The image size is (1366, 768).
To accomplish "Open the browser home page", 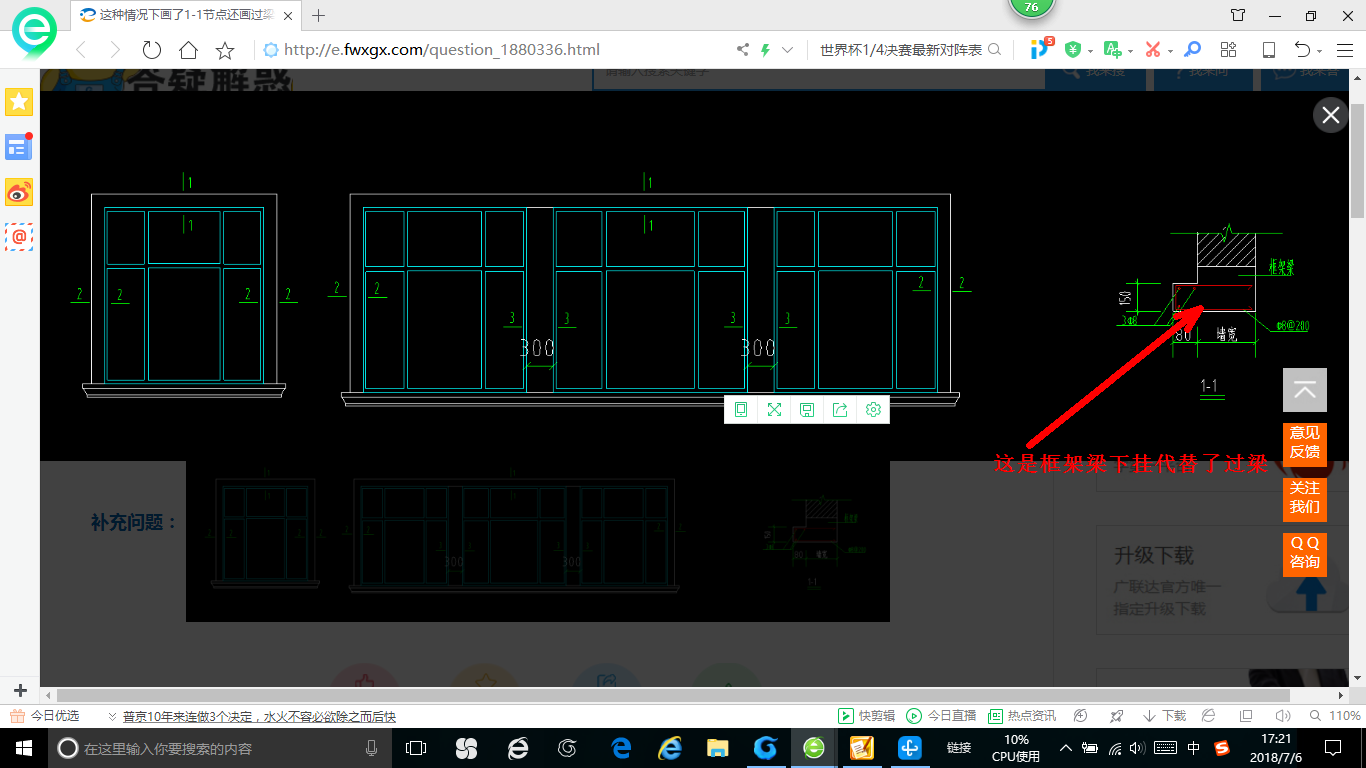I will [x=188, y=50].
